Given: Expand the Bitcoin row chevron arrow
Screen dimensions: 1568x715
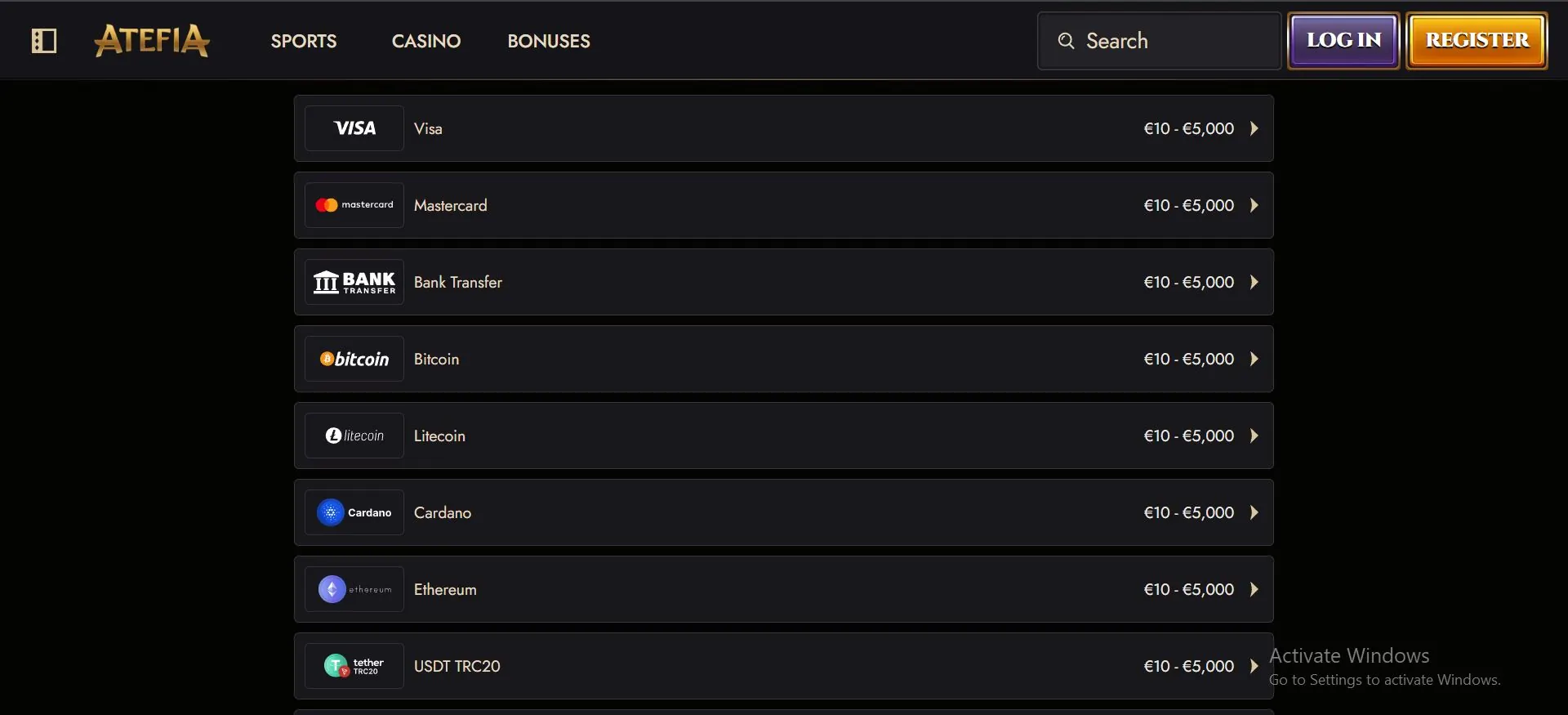Looking at the screenshot, I should (1254, 359).
